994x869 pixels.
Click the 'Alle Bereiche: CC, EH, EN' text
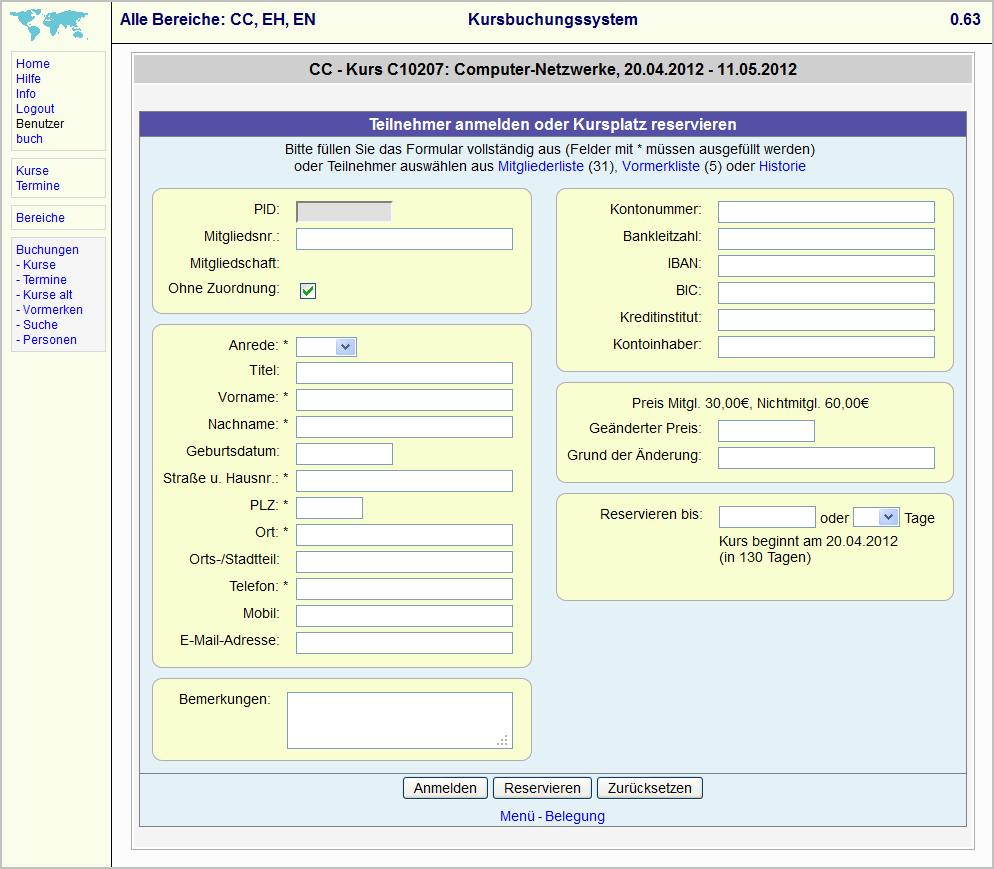pyautogui.click(x=217, y=20)
